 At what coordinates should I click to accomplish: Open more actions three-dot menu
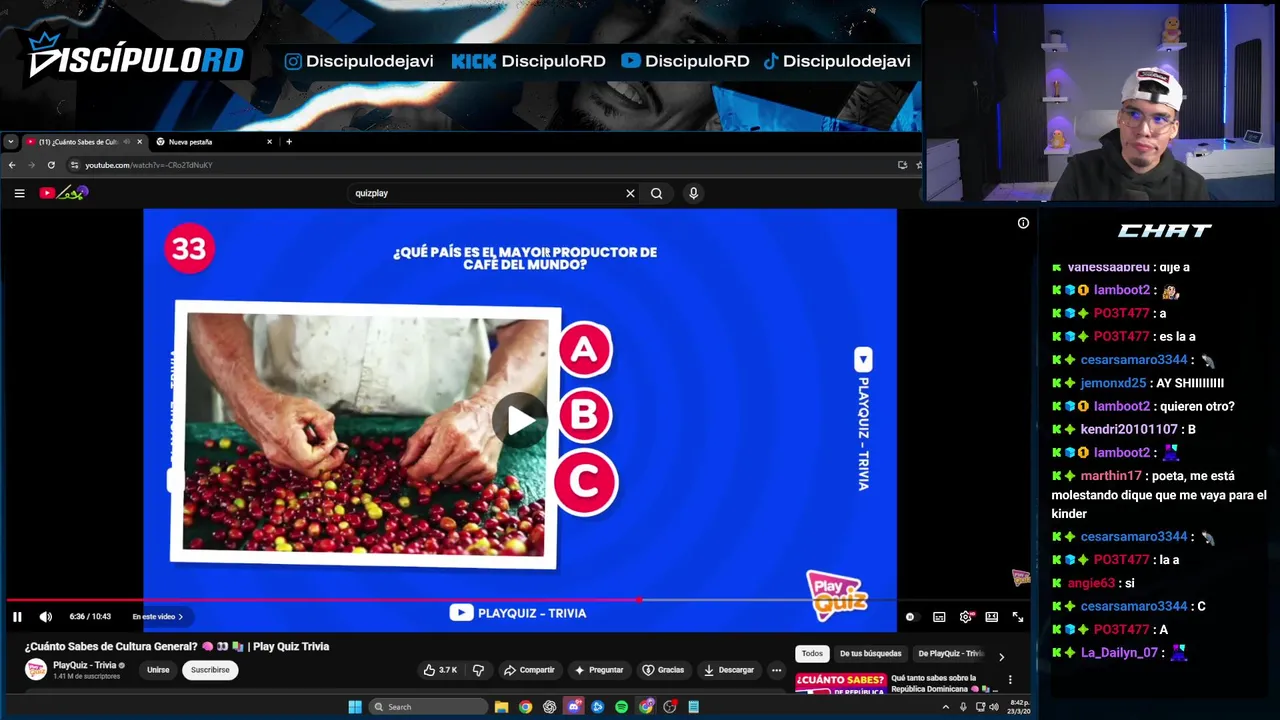776,670
